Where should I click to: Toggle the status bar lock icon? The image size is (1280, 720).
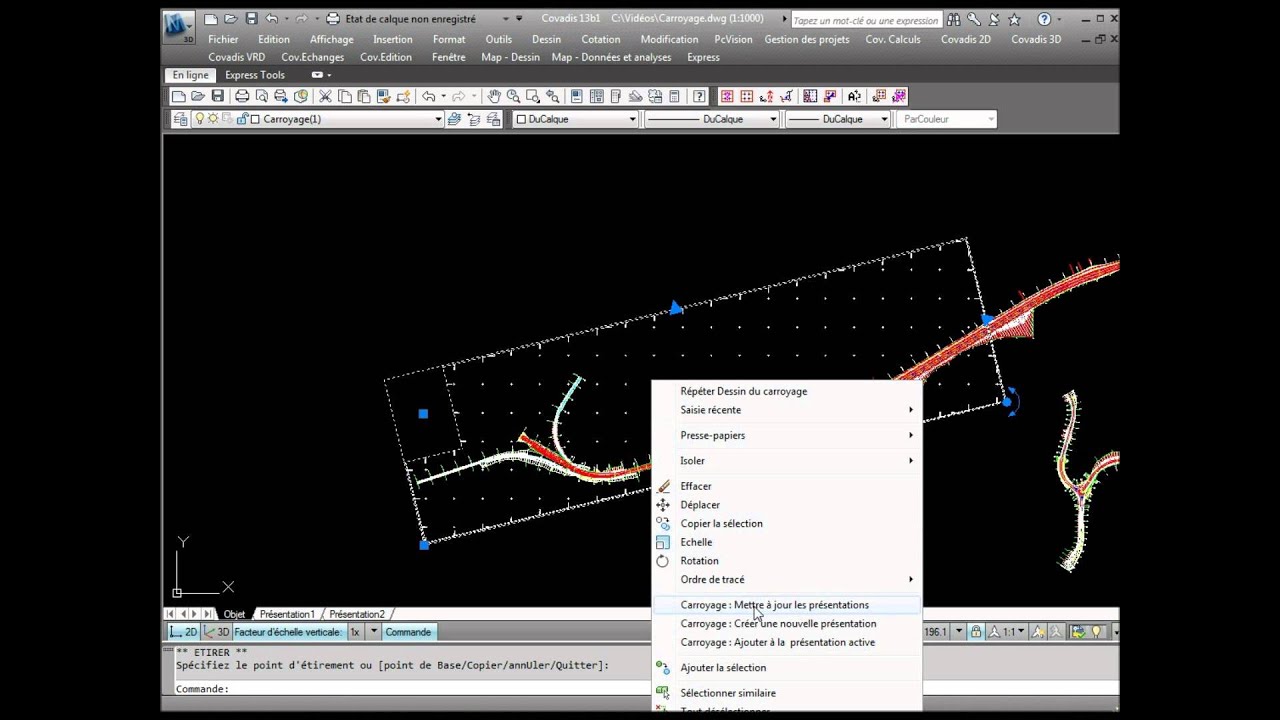pos(976,632)
